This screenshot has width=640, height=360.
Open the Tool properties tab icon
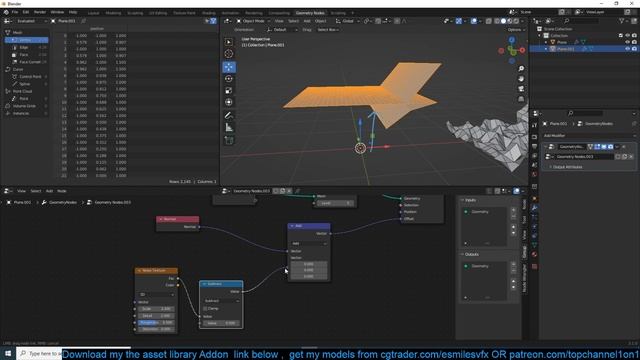(x=534, y=125)
